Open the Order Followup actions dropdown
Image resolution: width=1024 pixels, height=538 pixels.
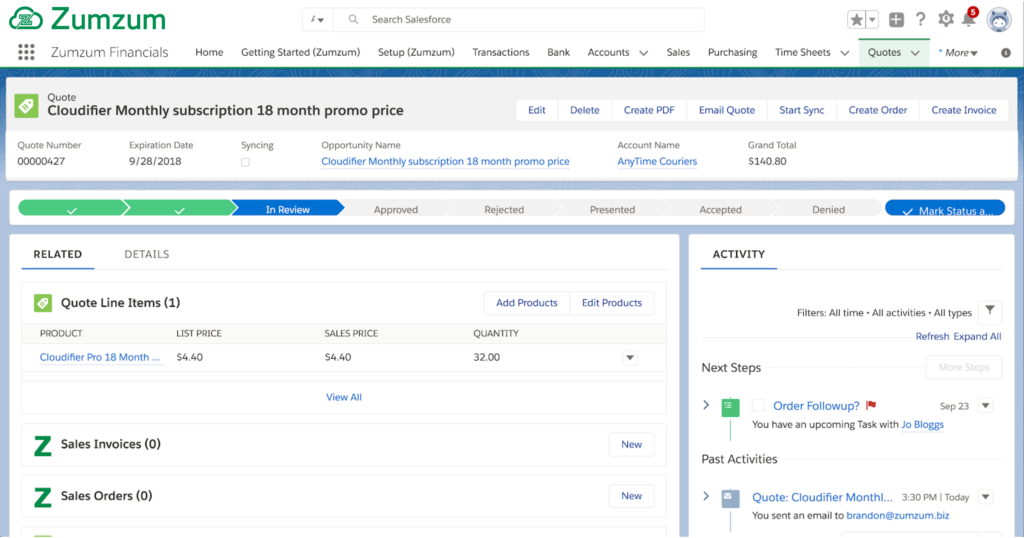(x=985, y=405)
